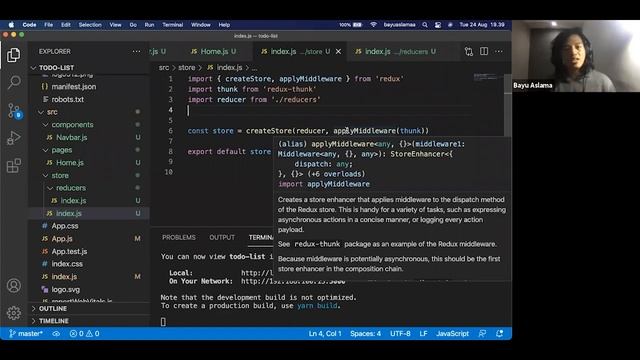640x360 pixels.
Task: Click the errors and warnings counter
Action: 84,333
